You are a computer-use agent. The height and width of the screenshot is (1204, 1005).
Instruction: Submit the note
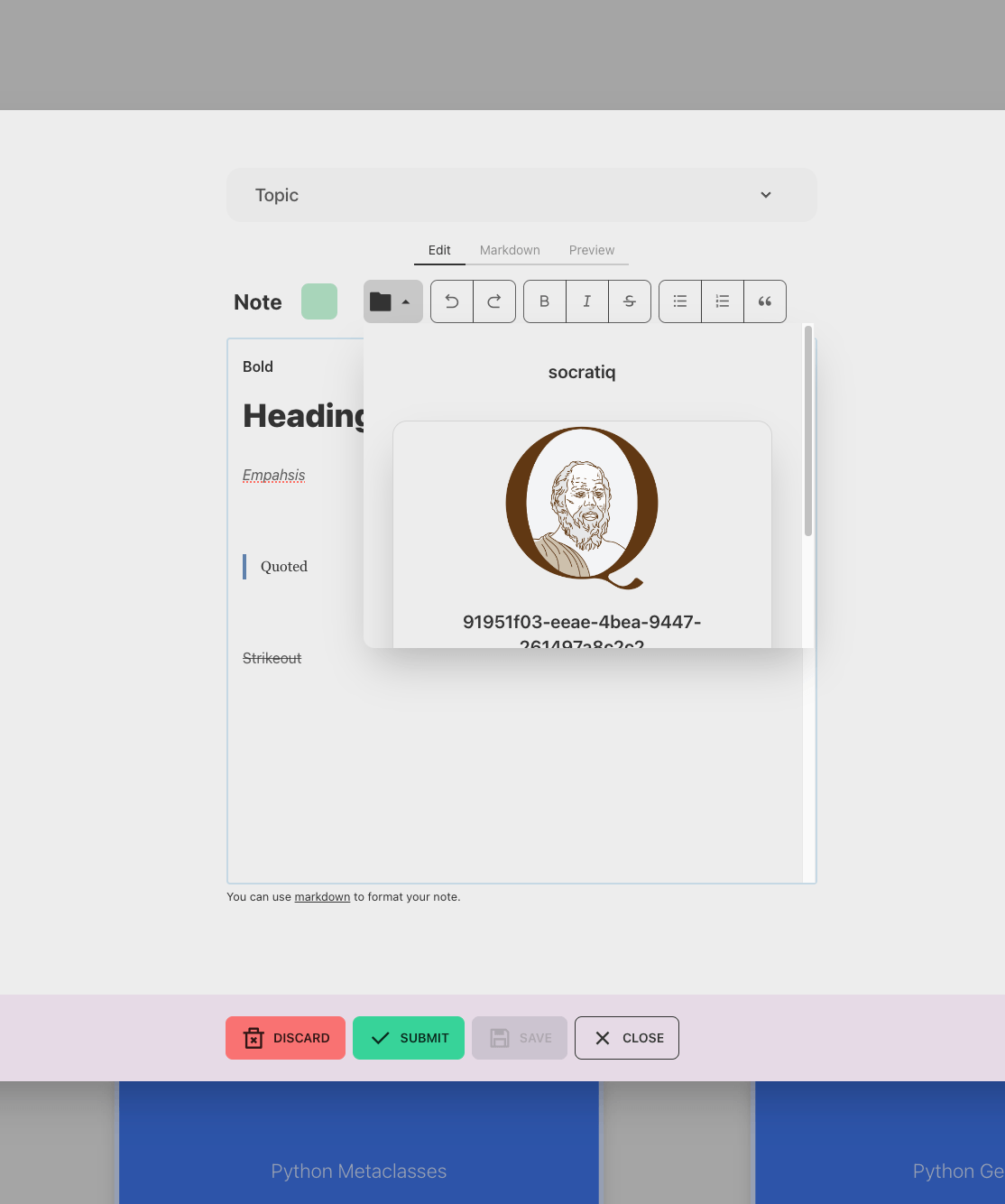(x=409, y=1038)
